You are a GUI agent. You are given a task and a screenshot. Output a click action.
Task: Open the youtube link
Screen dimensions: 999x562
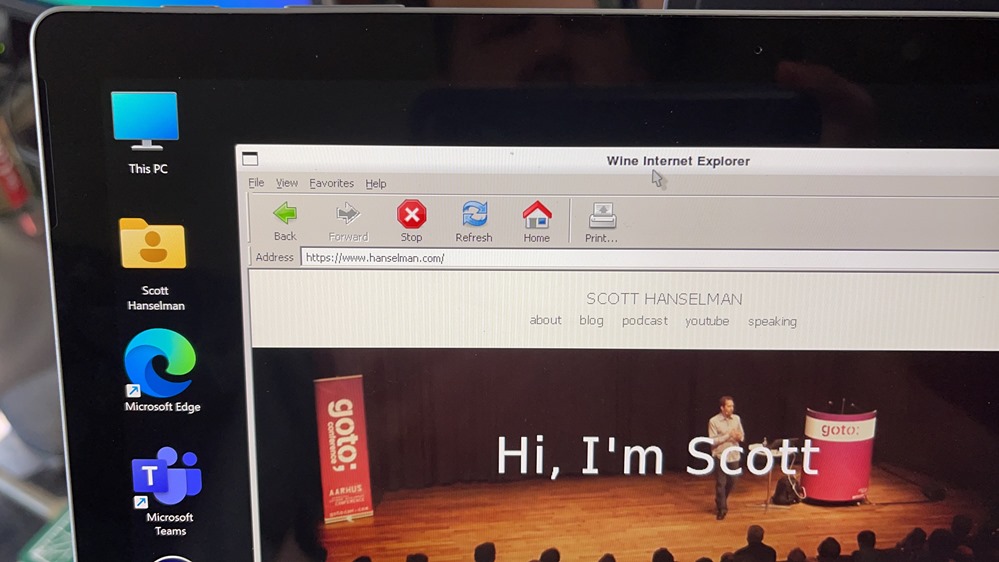tap(707, 322)
